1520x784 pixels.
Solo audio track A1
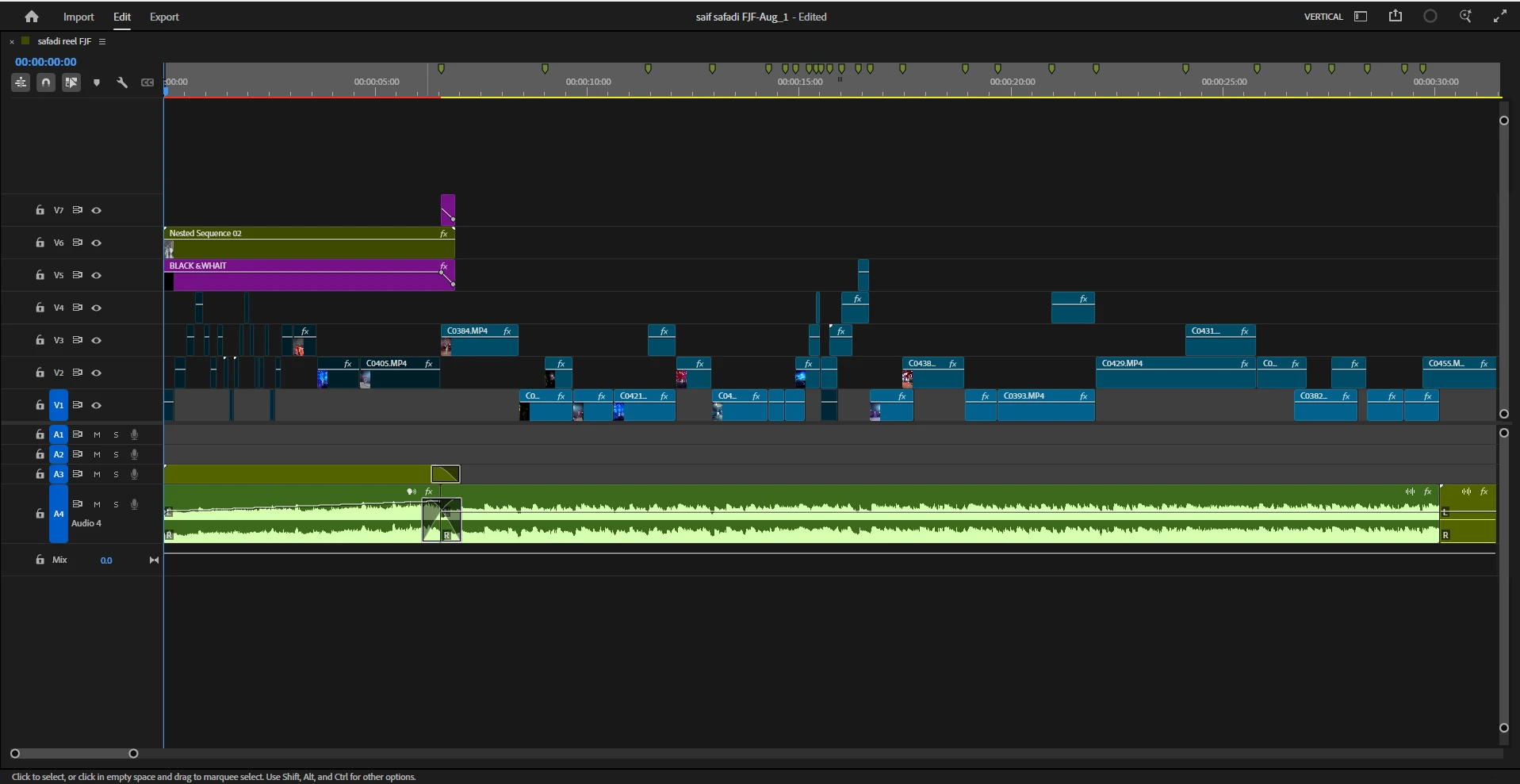(x=116, y=435)
